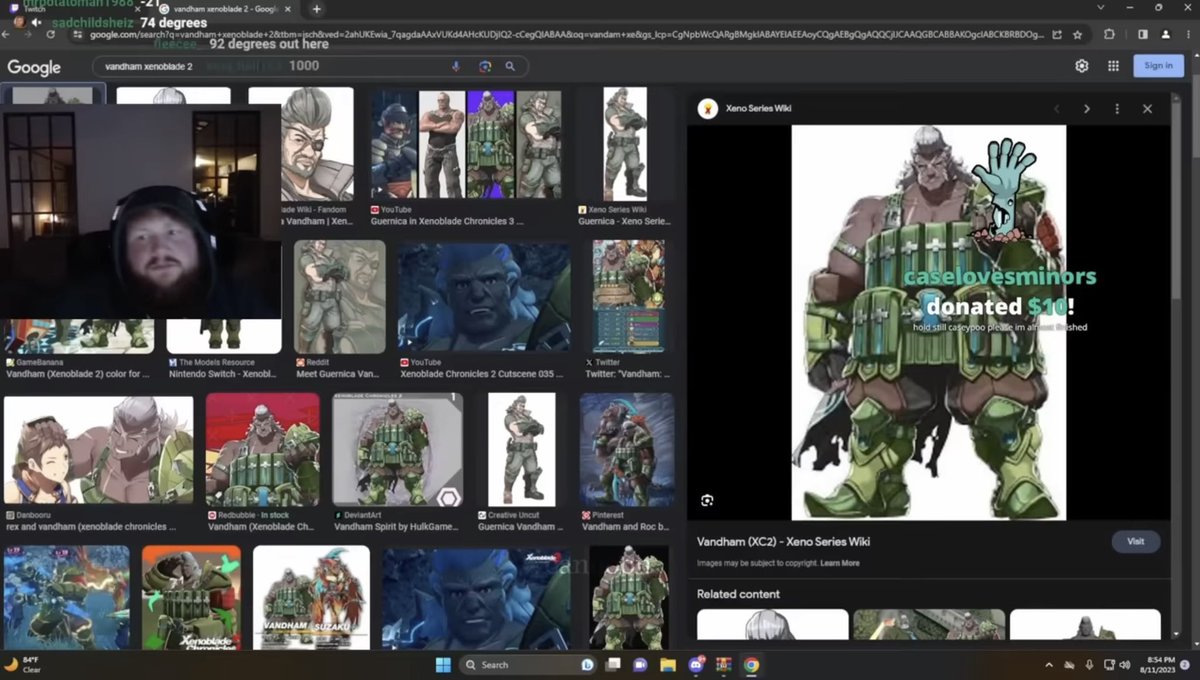
Task: Open the Reddit Meet Guernica Van result
Action: pos(339,296)
